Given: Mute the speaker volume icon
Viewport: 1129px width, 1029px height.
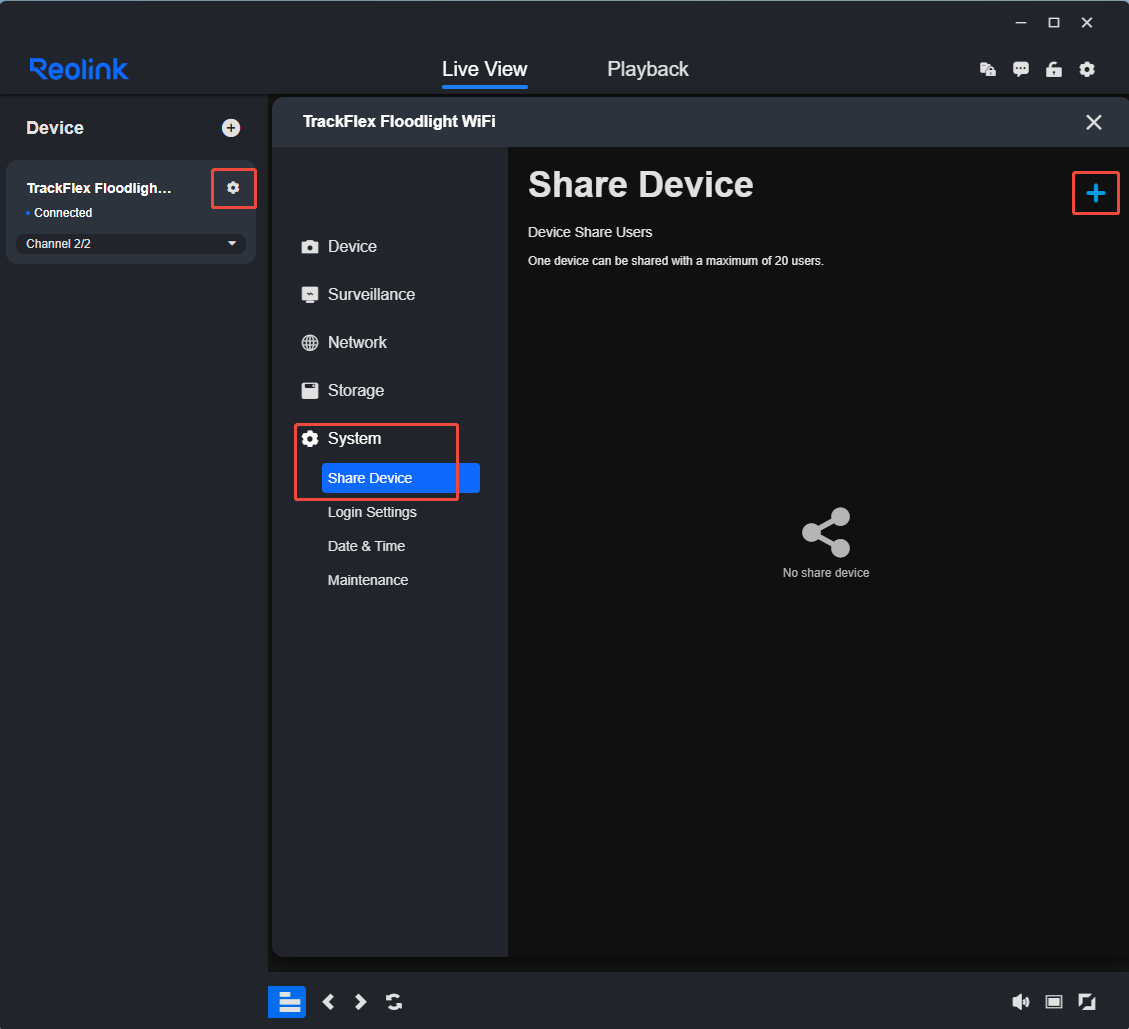Looking at the screenshot, I should tap(1020, 1002).
